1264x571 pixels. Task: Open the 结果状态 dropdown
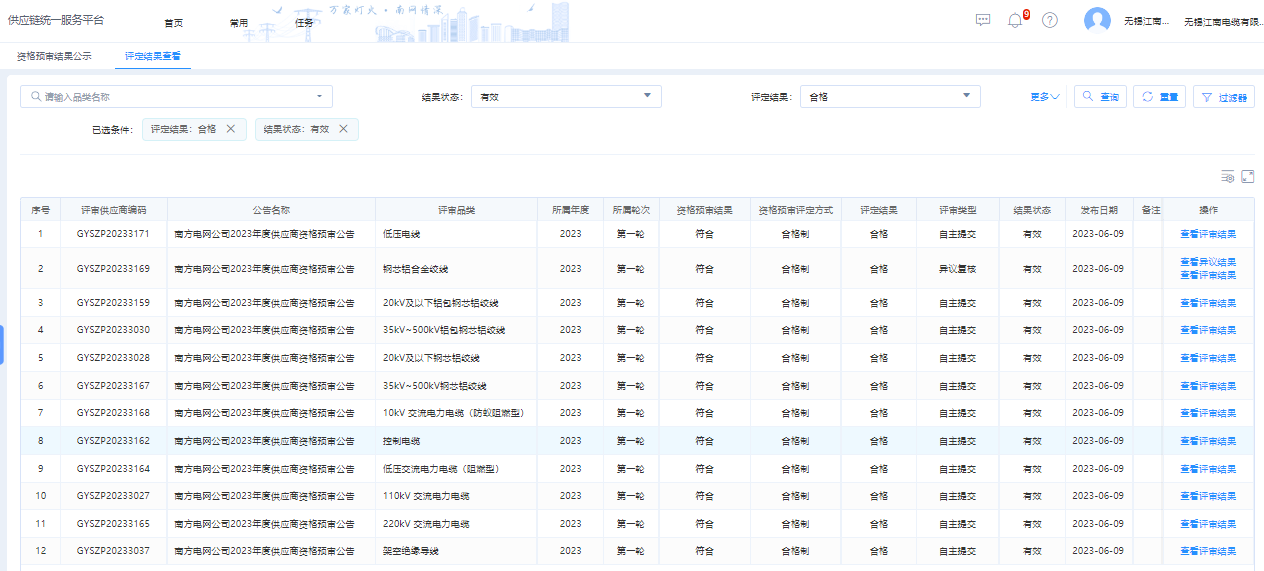[x=566, y=97]
